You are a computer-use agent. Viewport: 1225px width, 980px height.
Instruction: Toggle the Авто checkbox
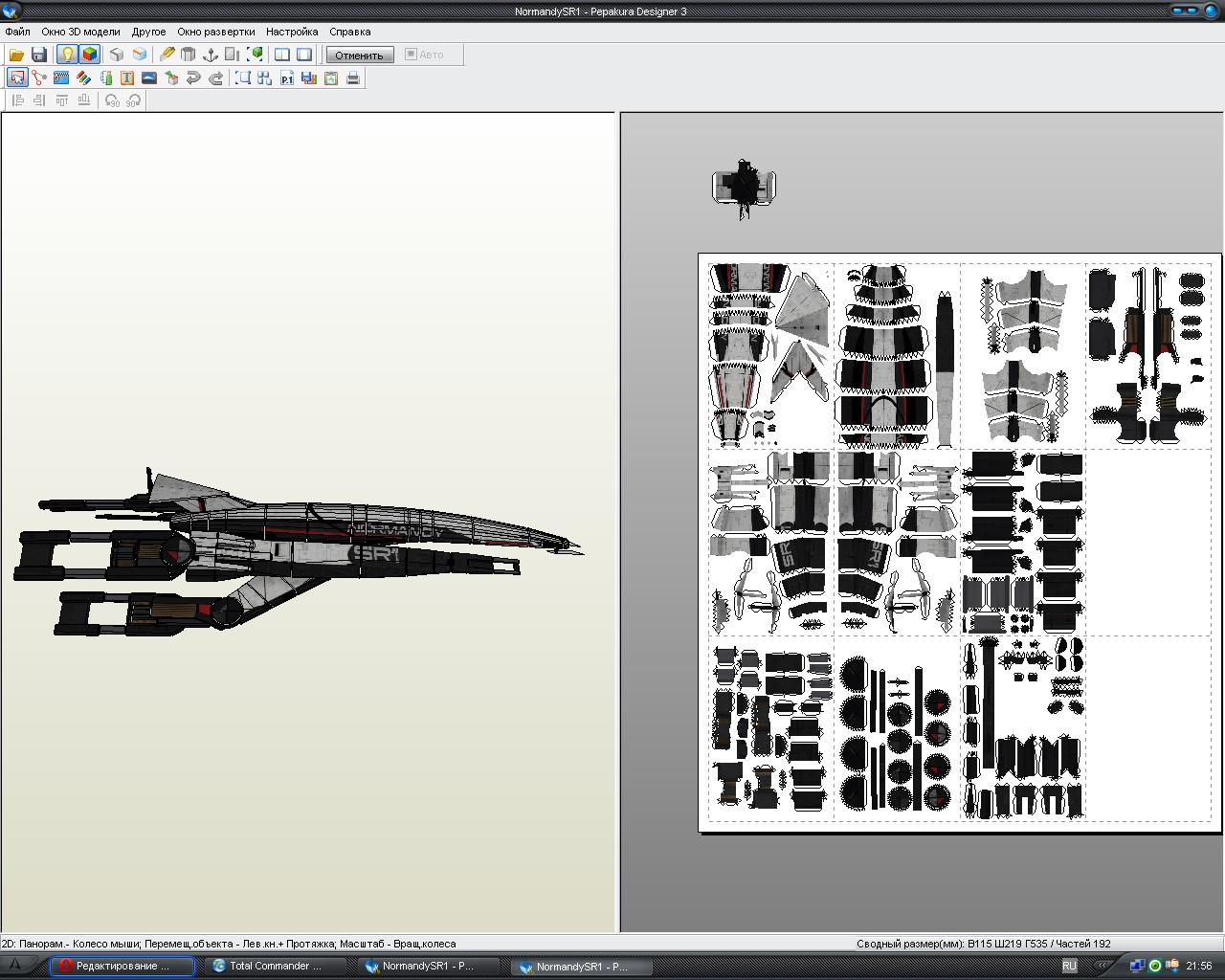(x=425, y=55)
